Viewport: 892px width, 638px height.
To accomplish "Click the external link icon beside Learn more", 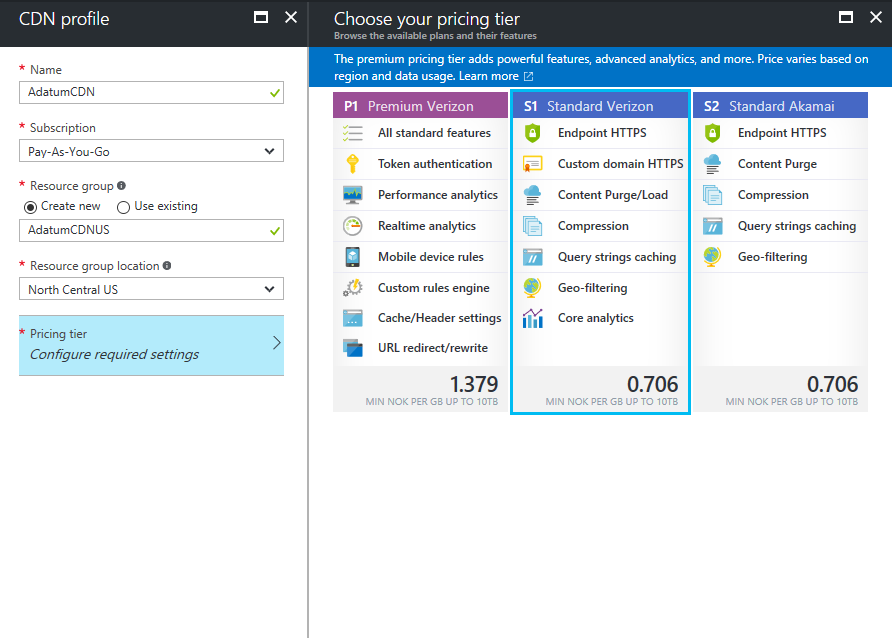I will [528, 76].
